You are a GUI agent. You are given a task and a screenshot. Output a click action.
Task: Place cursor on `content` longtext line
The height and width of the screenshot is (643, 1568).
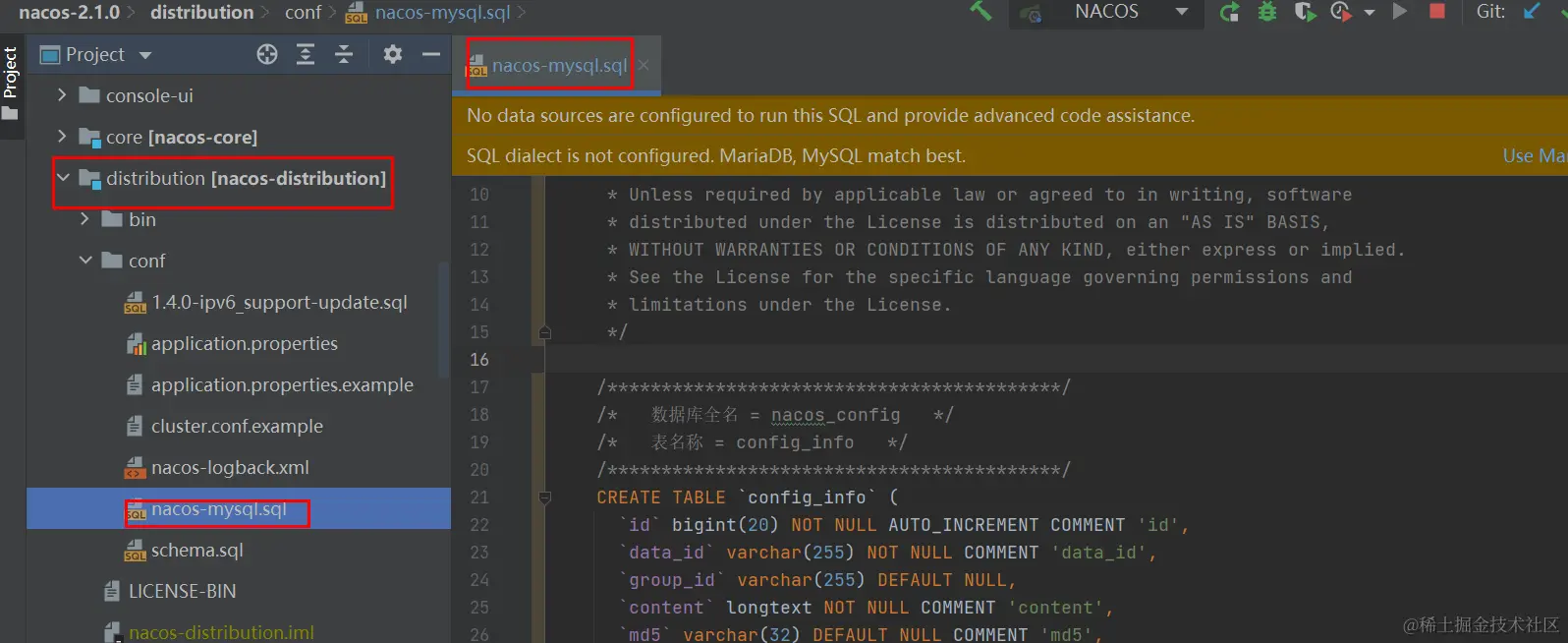(866, 608)
